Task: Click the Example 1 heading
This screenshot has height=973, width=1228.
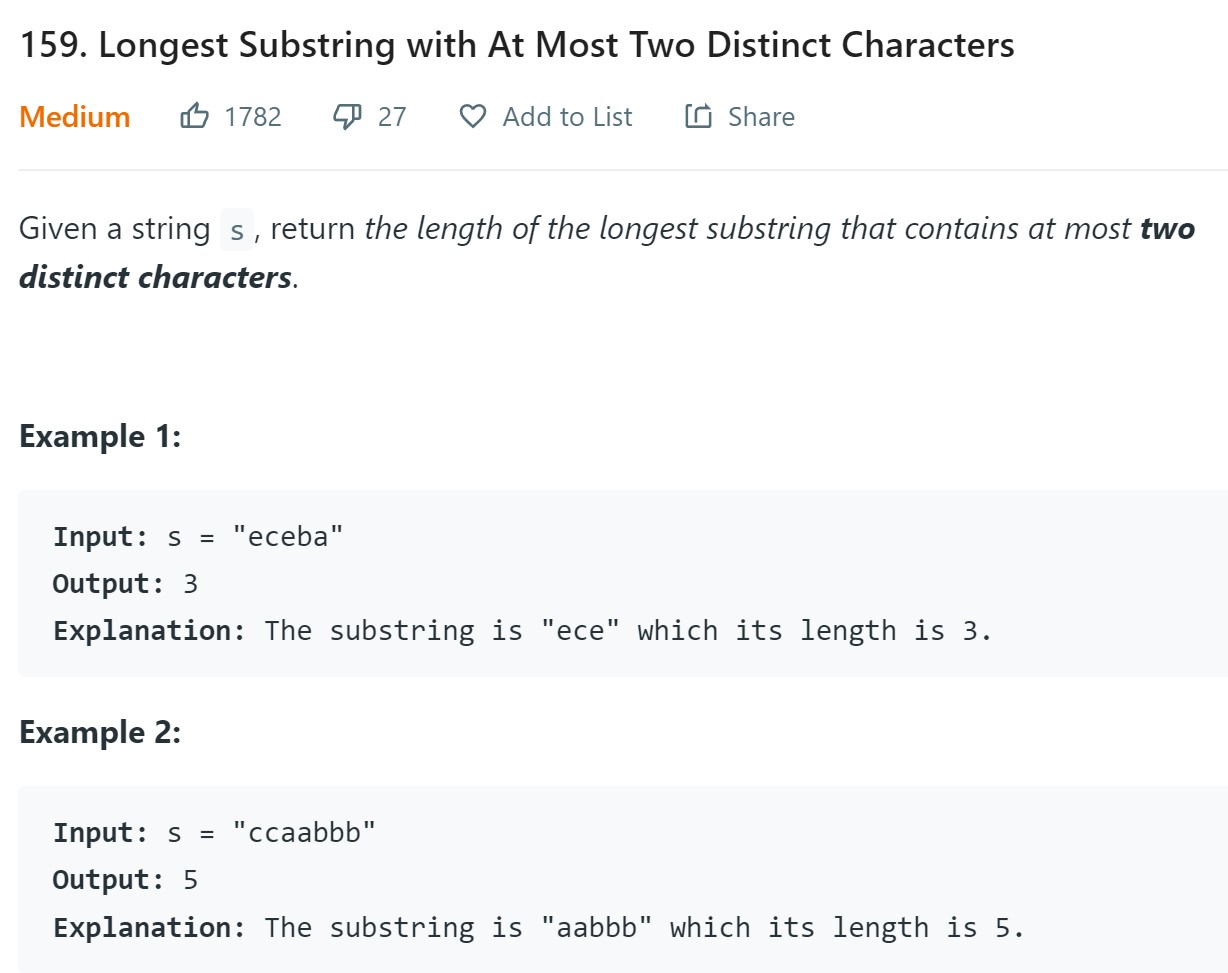Action: (100, 437)
